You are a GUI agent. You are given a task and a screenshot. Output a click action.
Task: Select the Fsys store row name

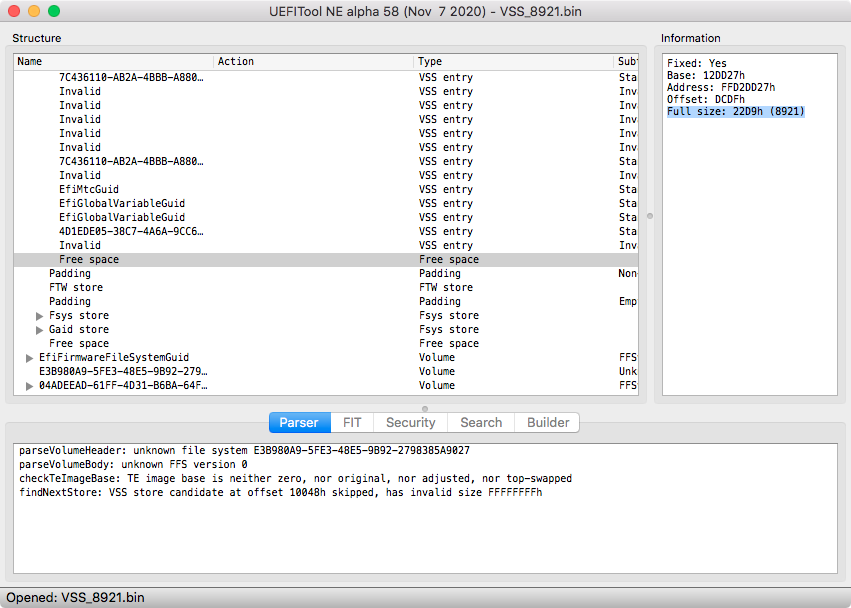pyautogui.click(x=79, y=315)
